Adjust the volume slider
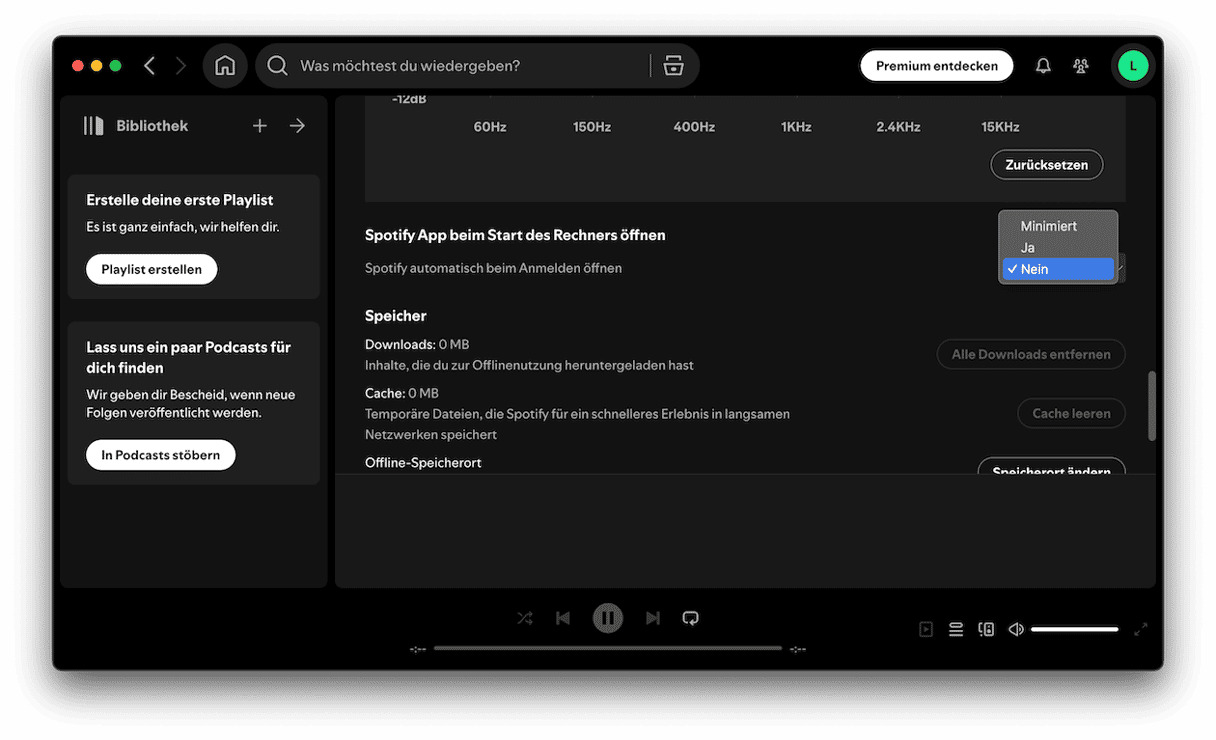Image resolution: width=1216 pixels, height=740 pixels. click(1074, 629)
